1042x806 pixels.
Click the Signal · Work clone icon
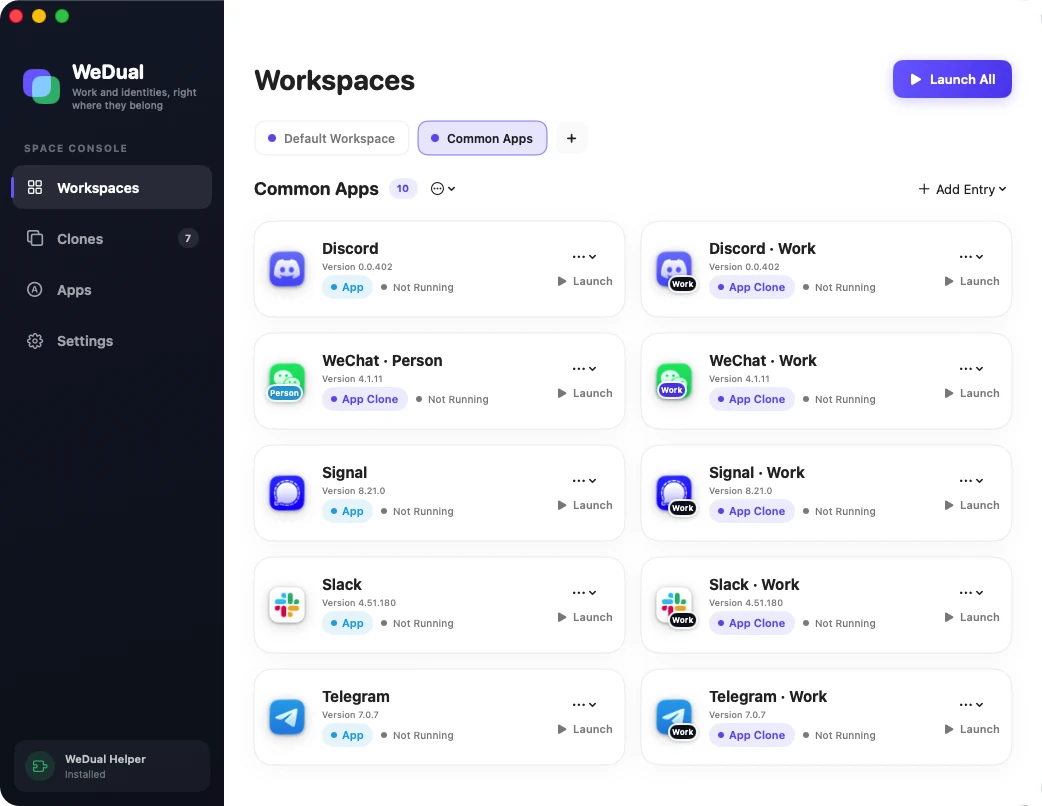[x=675, y=494]
